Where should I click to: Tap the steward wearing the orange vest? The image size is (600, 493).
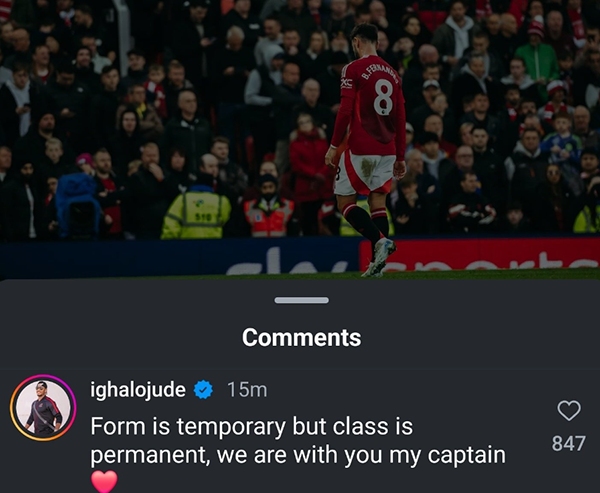(269, 211)
